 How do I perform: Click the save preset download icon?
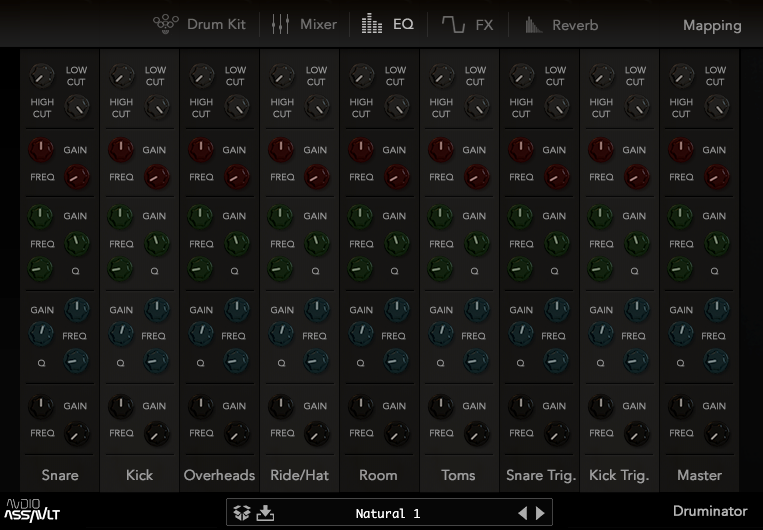coord(265,512)
